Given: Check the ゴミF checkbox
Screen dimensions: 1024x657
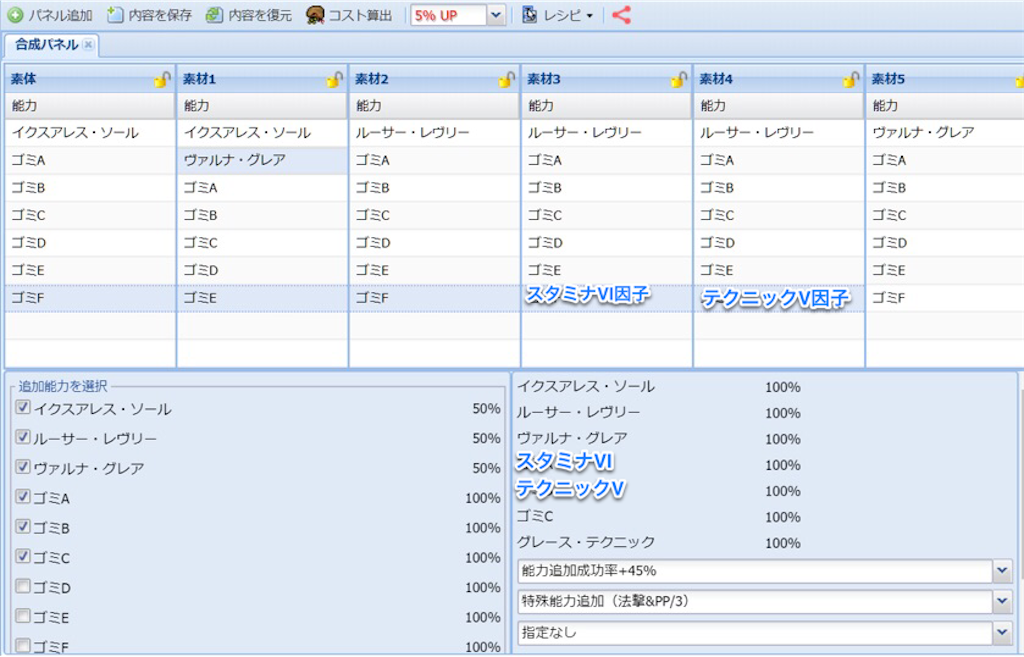Looking at the screenshot, I should click(23, 646).
